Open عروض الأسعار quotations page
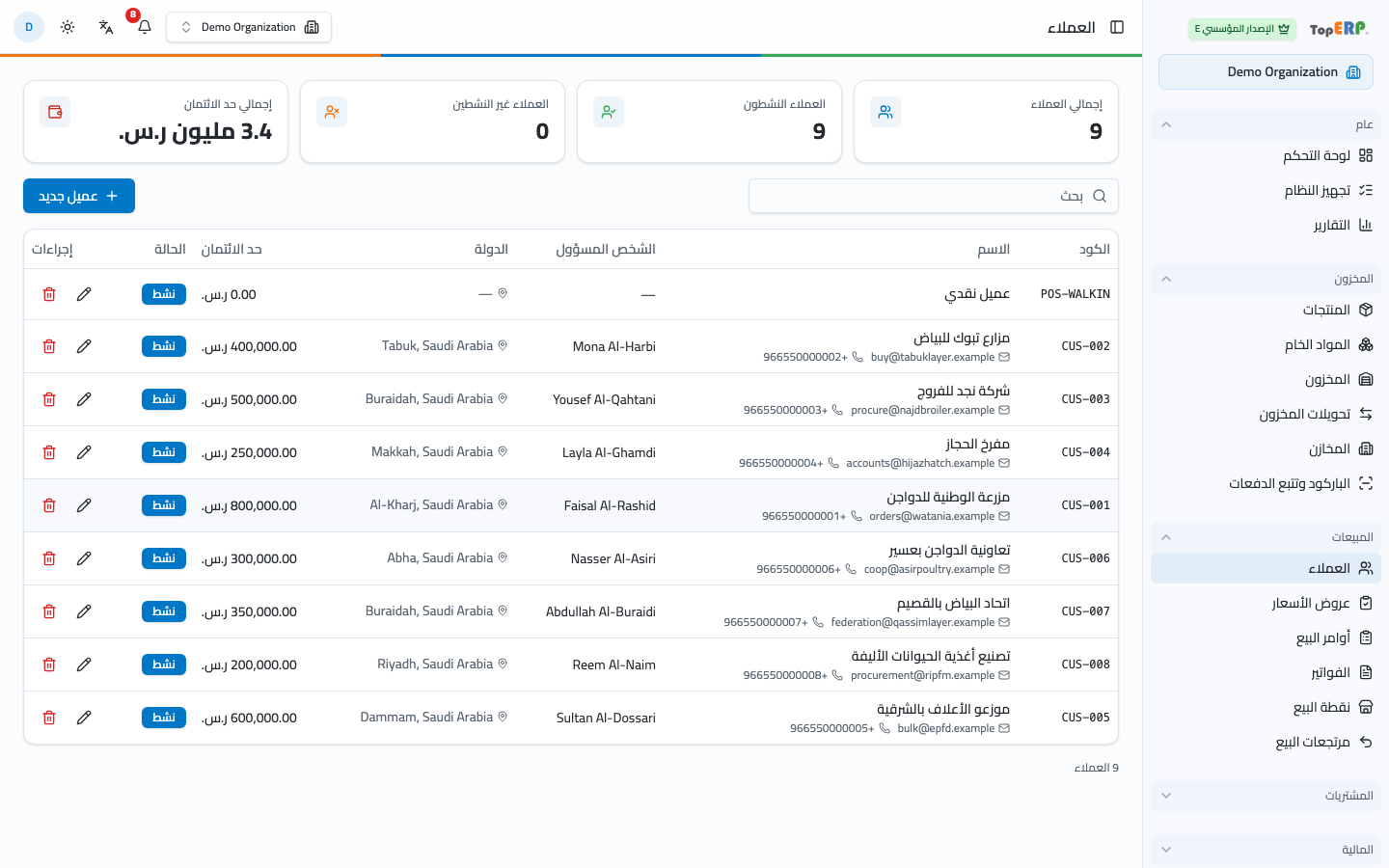Image resolution: width=1389 pixels, height=868 pixels. [1266, 603]
